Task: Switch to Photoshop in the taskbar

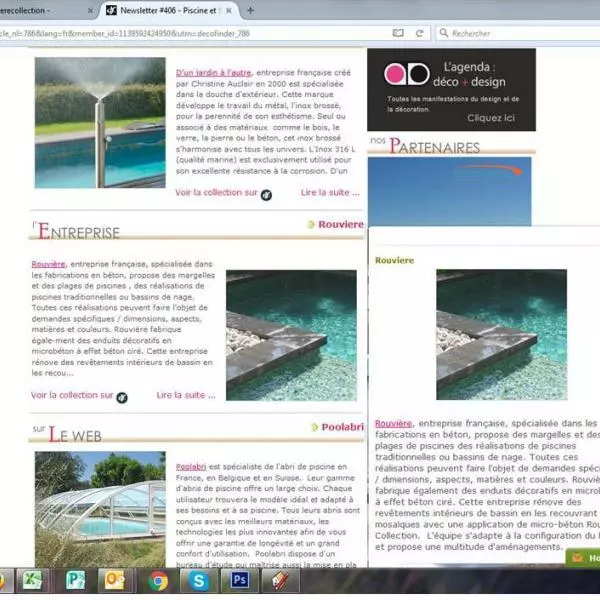Action: click(x=239, y=580)
